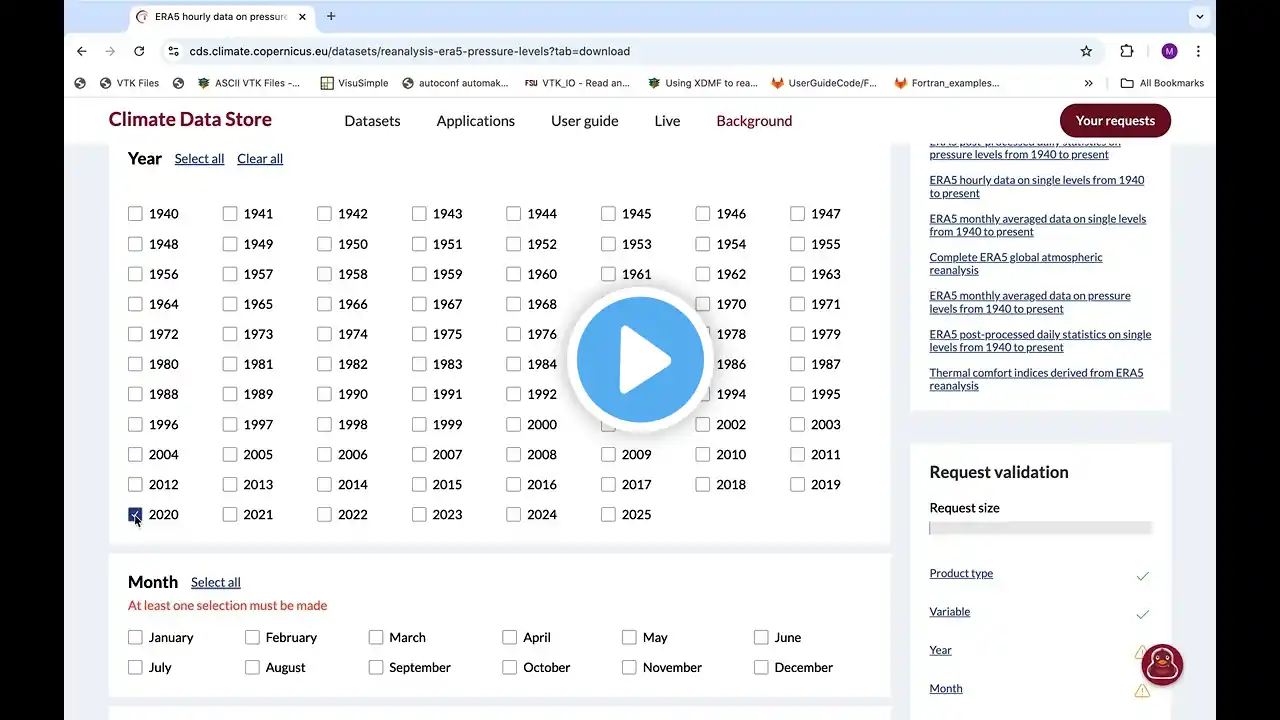Close the ERA5 hourly data browser tab
The image size is (1280, 720).
[x=303, y=17]
